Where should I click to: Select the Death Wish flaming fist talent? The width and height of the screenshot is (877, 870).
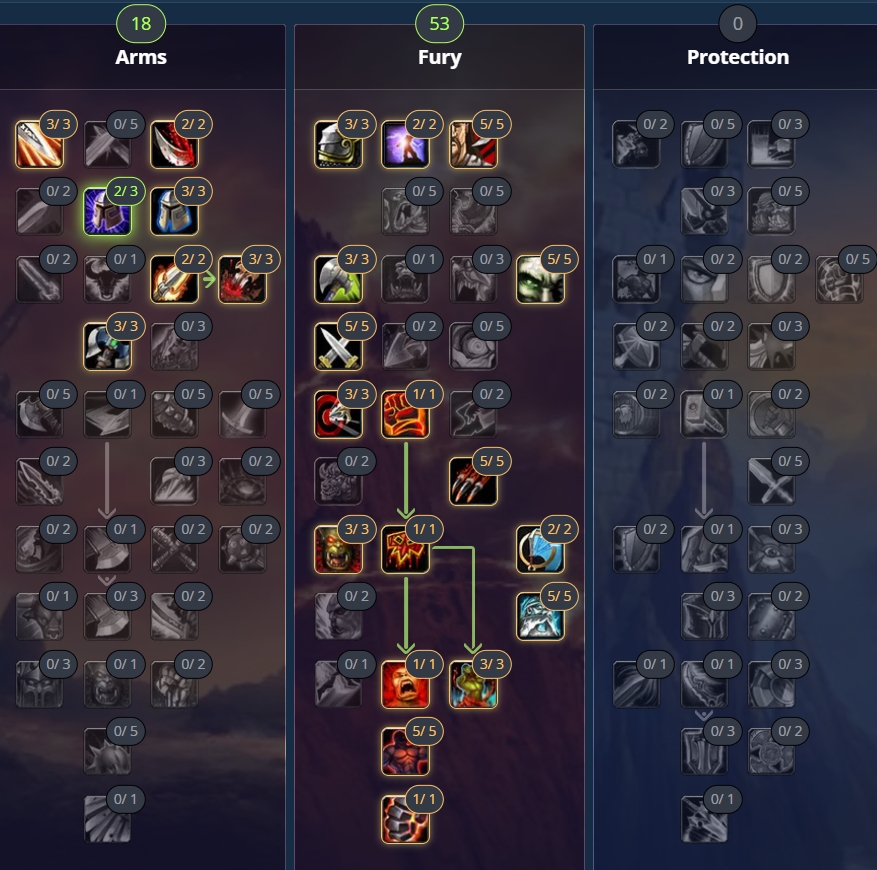click(406, 414)
